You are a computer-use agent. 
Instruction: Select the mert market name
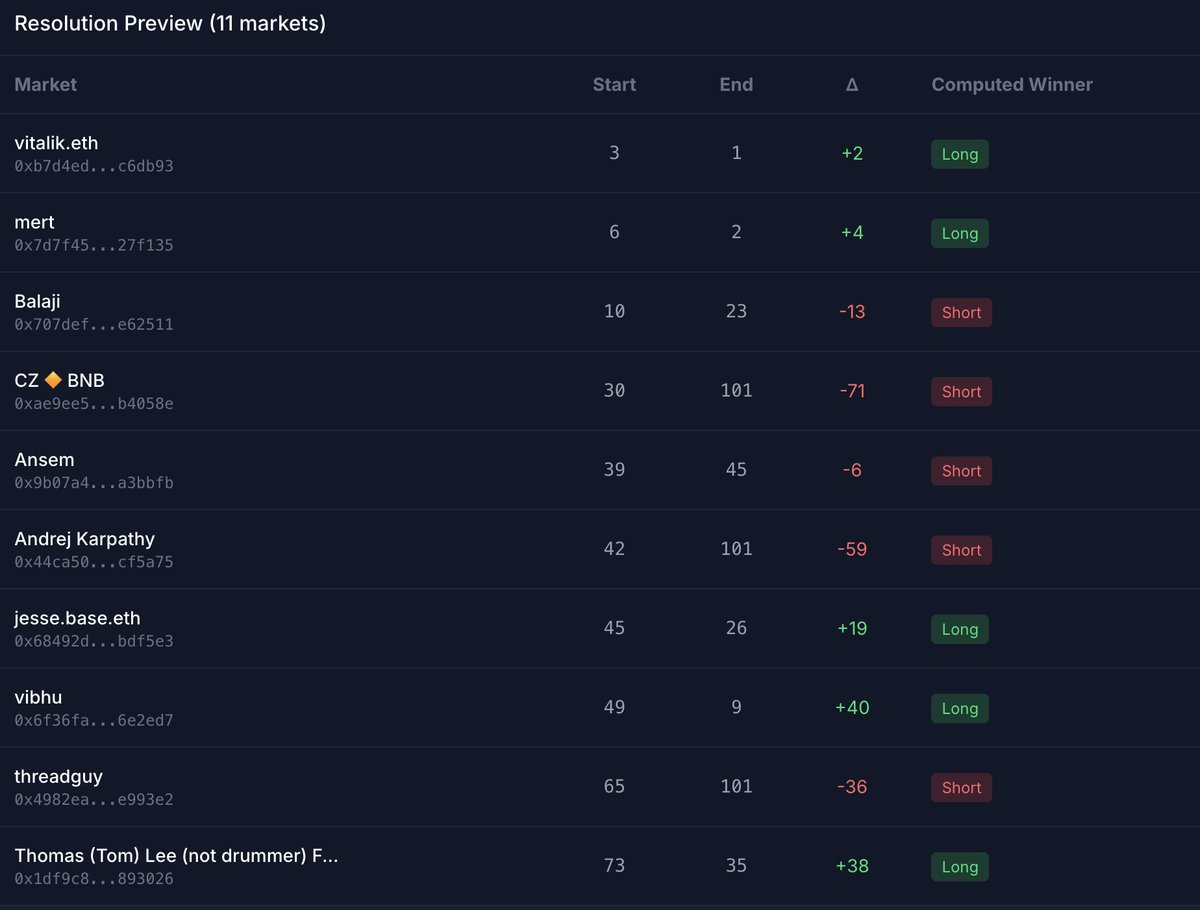tap(34, 222)
